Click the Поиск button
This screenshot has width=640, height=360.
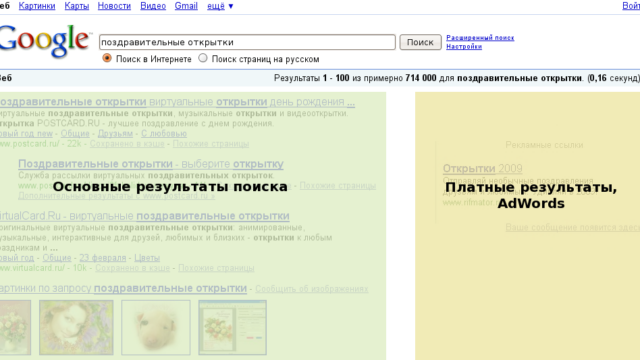(420, 42)
